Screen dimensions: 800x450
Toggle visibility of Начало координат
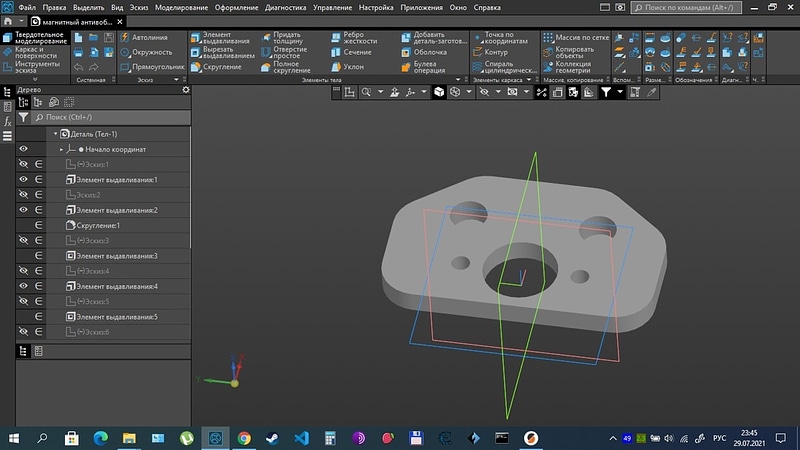click(23, 149)
